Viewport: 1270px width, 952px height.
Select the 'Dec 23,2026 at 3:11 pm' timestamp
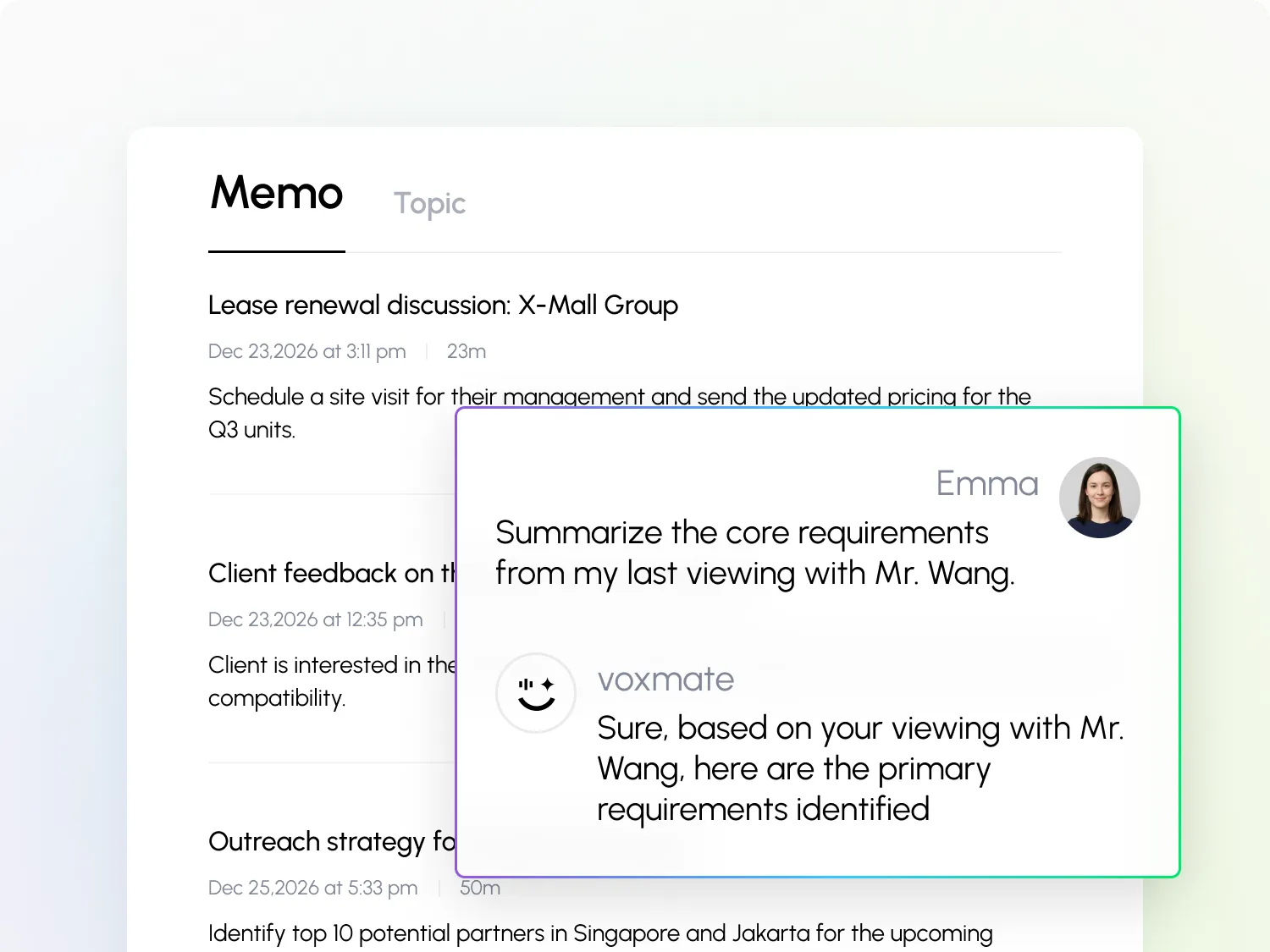[307, 351]
